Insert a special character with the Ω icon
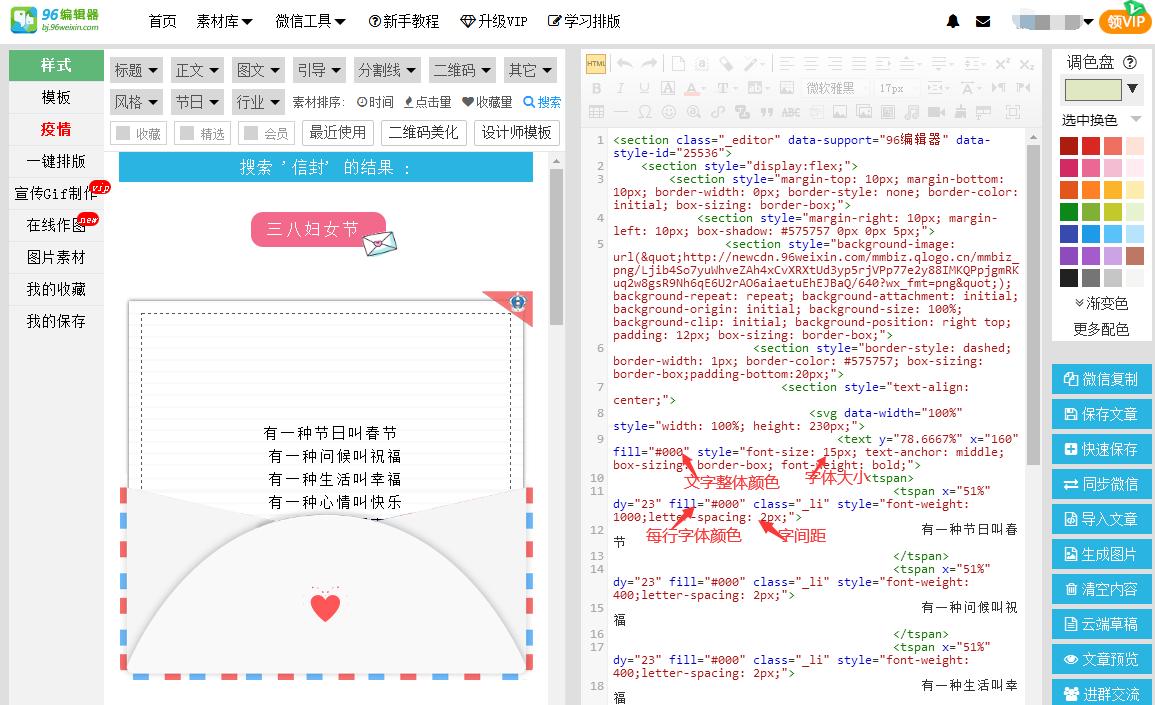This screenshot has height=705, width=1155. [x=645, y=112]
